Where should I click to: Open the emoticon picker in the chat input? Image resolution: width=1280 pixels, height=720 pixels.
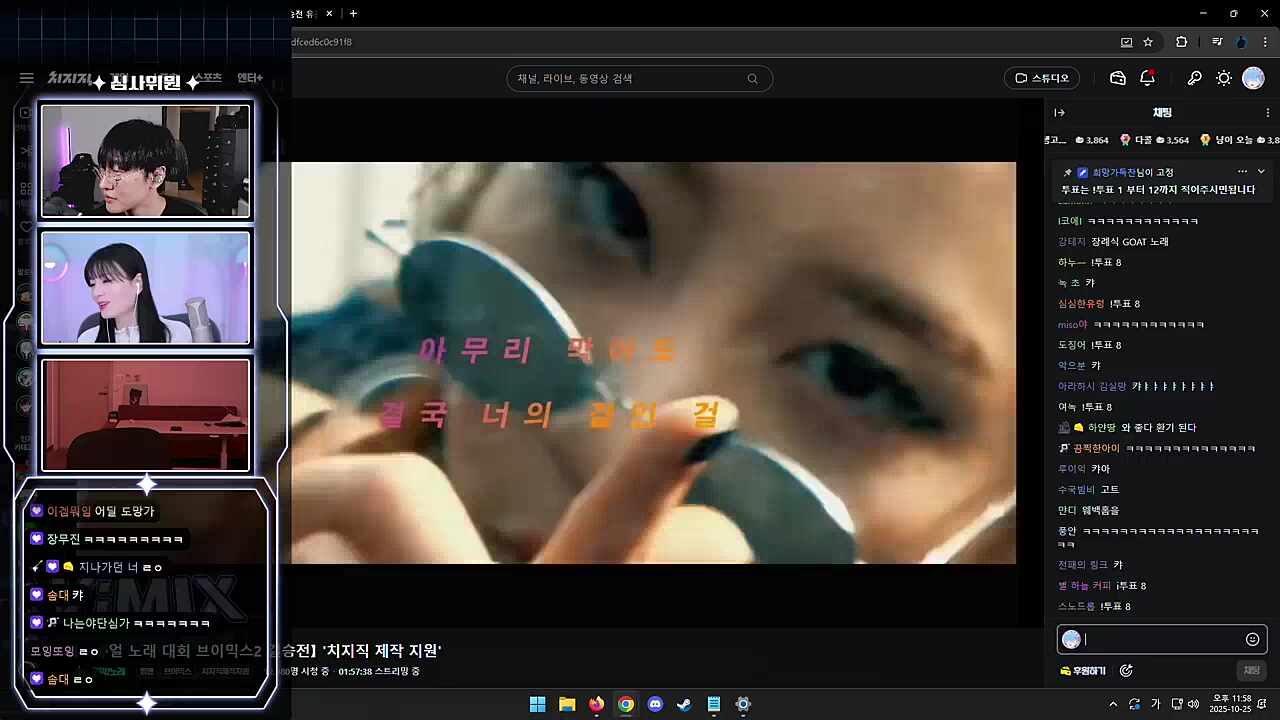1252,639
